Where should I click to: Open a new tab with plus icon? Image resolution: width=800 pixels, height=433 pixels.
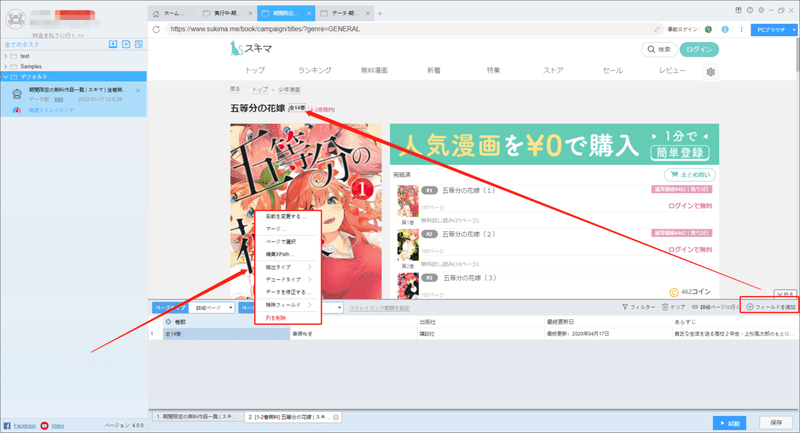[379, 14]
